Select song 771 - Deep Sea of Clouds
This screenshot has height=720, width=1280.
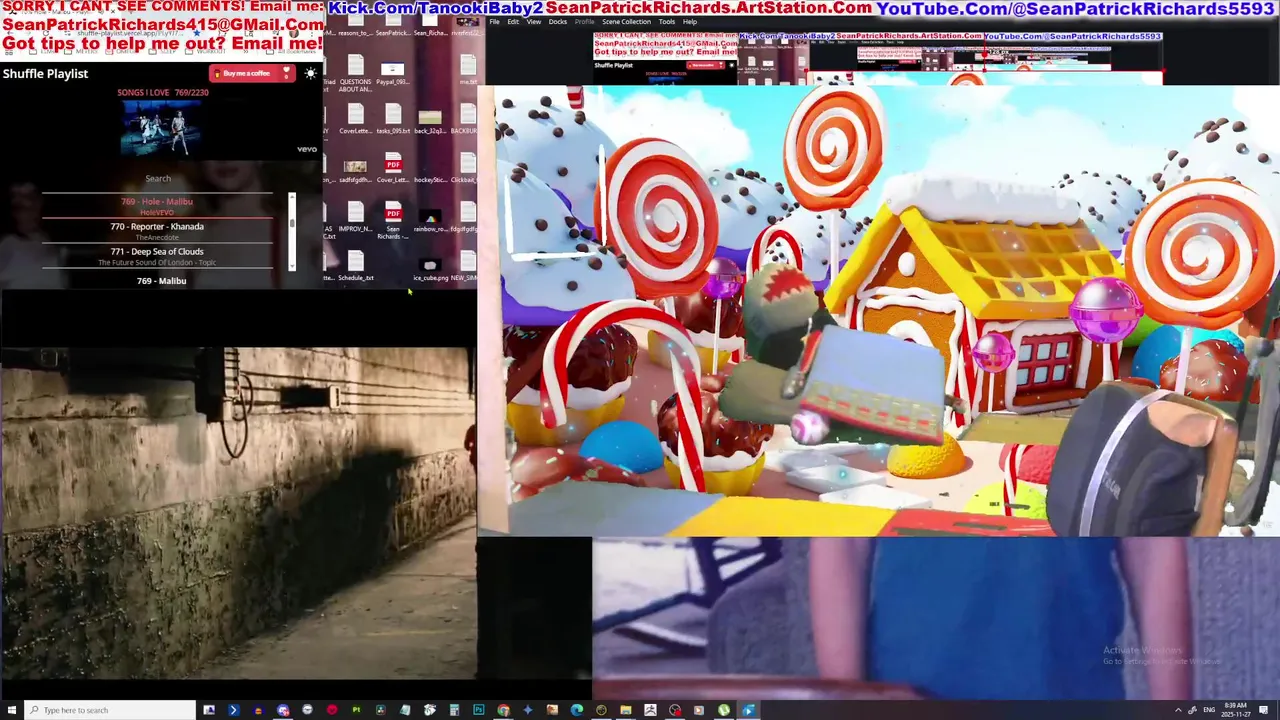[x=157, y=256]
